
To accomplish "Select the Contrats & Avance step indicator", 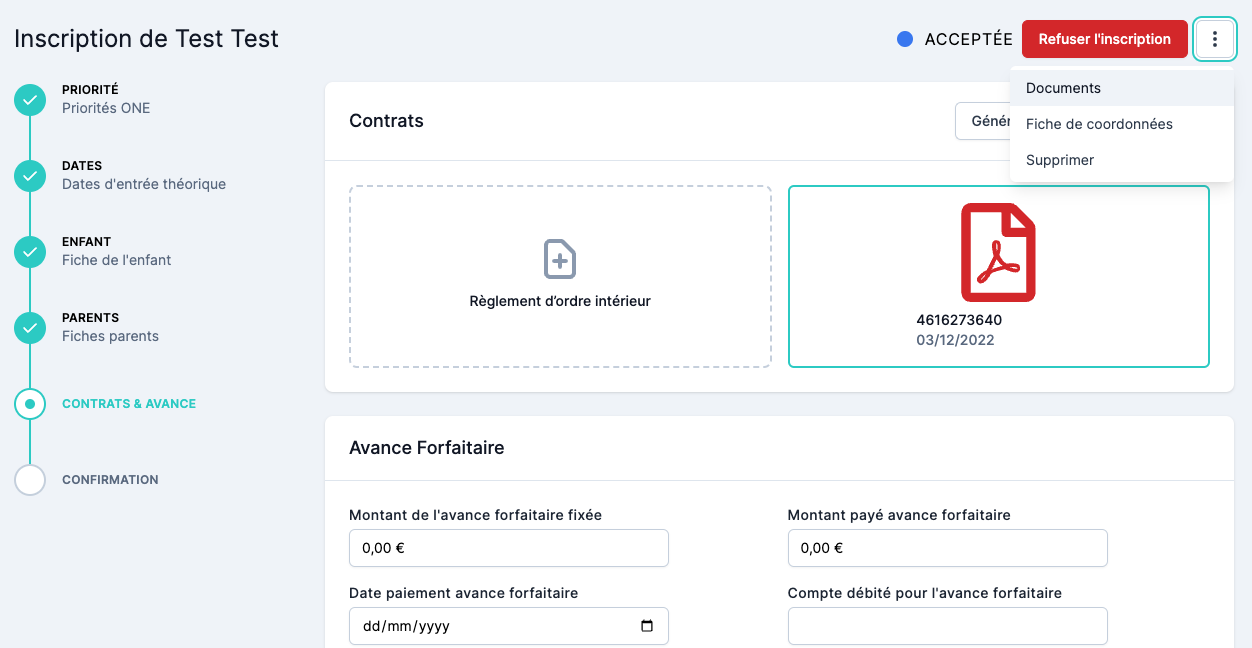I will click(x=30, y=404).
